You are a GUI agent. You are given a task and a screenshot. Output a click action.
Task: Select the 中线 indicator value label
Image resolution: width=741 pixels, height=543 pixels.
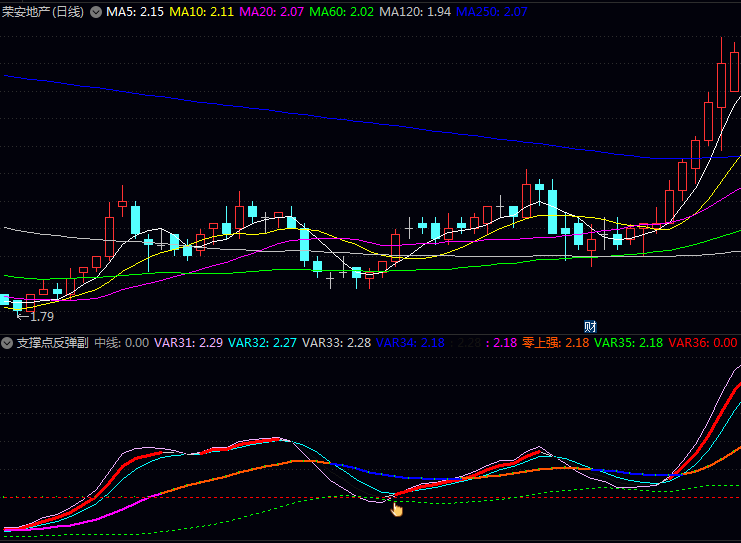coord(122,342)
